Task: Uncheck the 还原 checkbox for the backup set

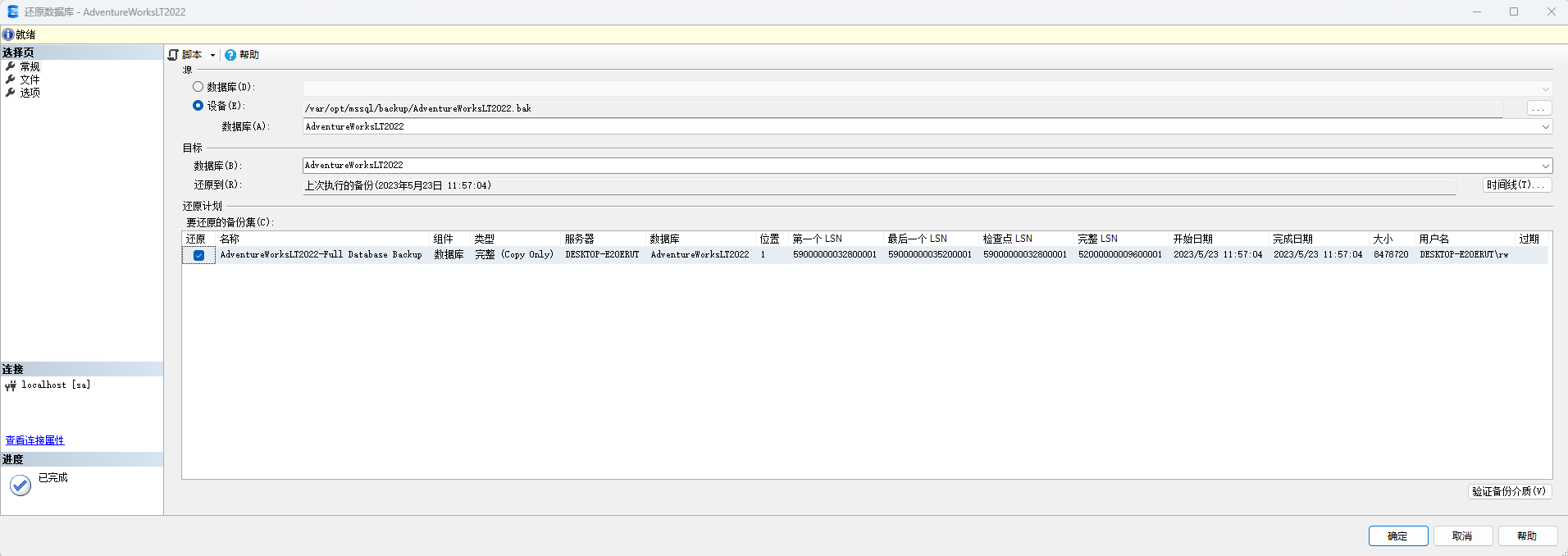Action: pos(198,255)
